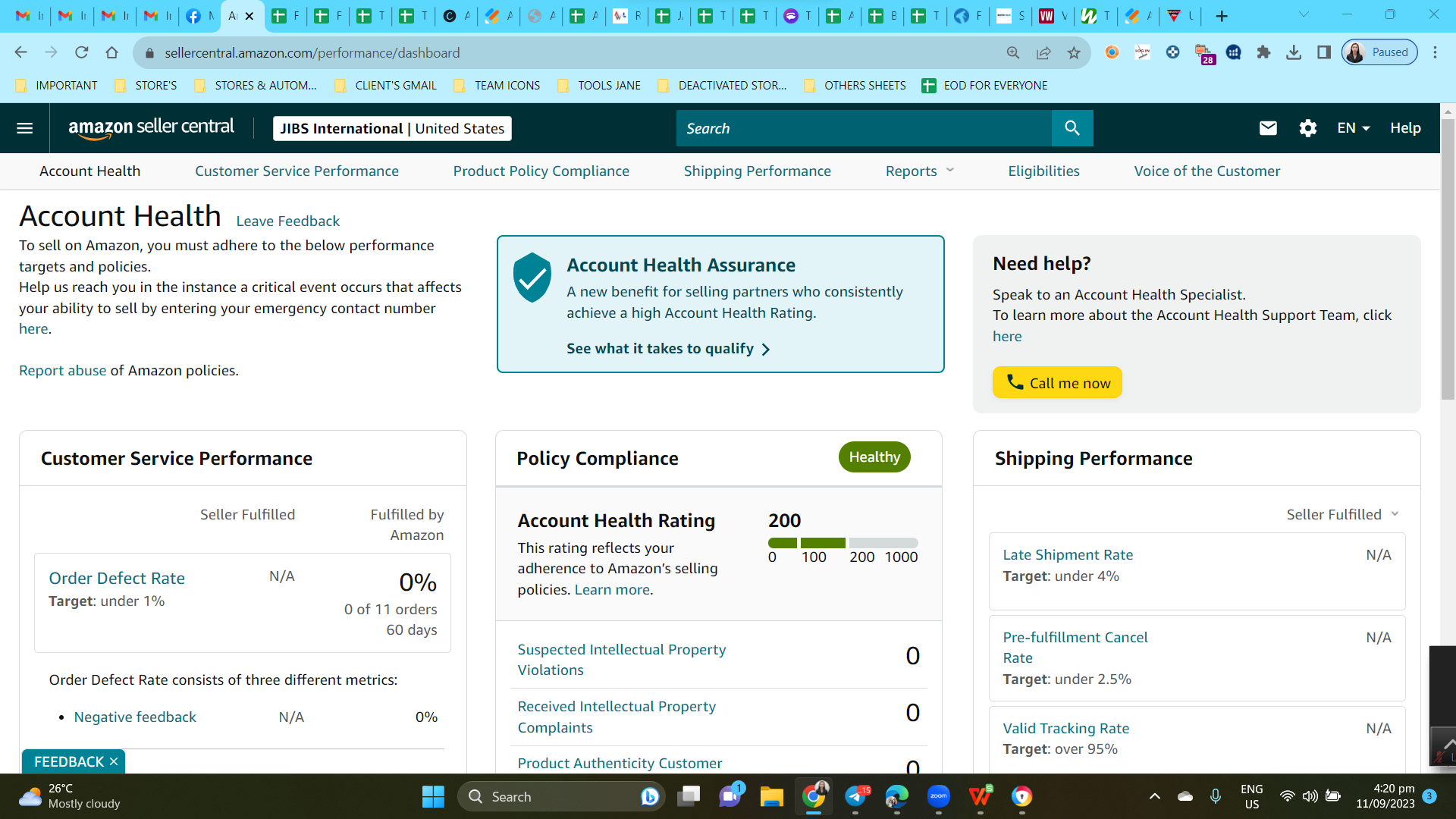This screenshot has height=819, width=1456.
Task: Open the Order Defect Rate link
Action: pyautogui.click(x=117, y=578)
